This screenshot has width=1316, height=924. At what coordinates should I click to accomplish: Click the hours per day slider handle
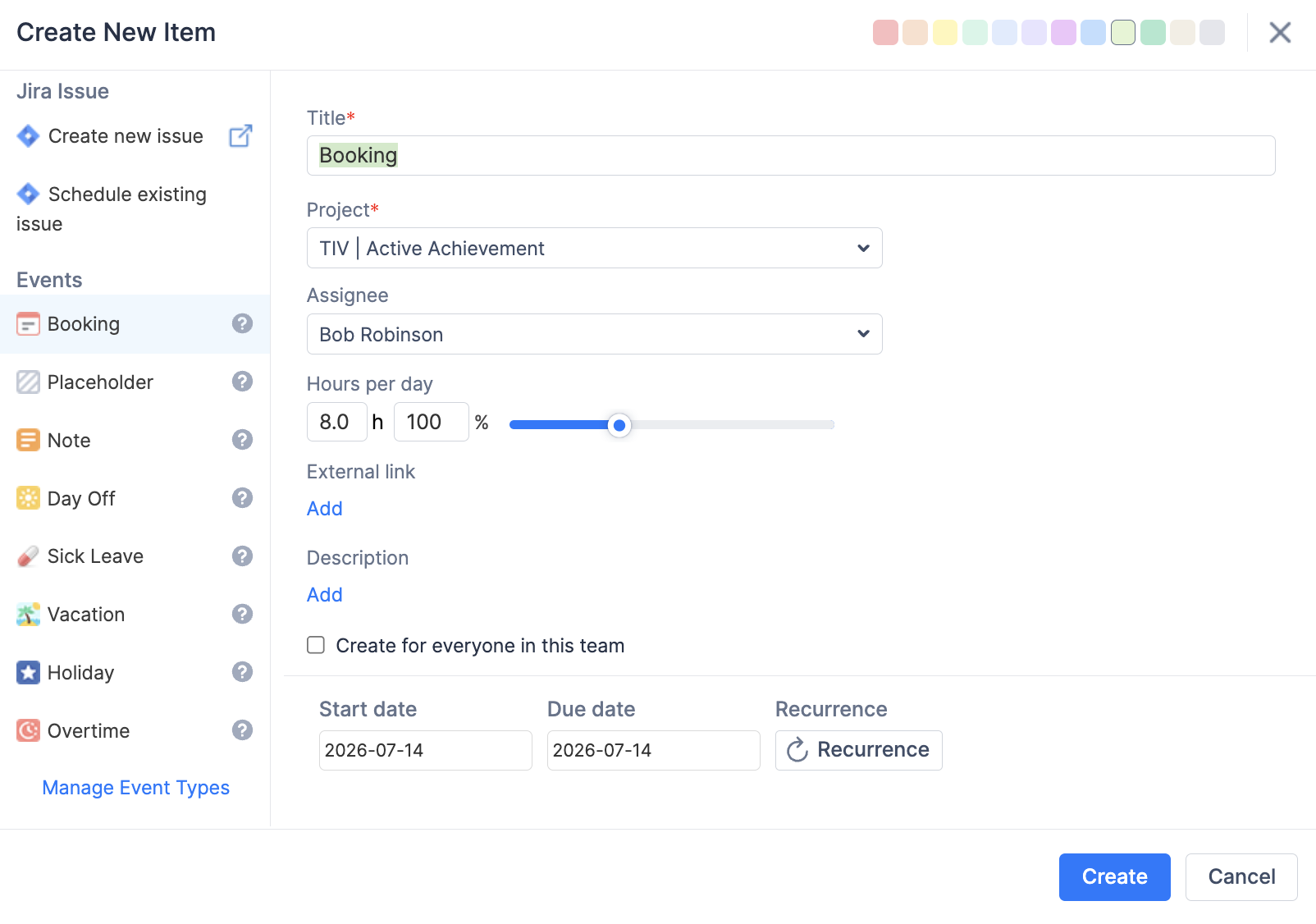(619, 425)
